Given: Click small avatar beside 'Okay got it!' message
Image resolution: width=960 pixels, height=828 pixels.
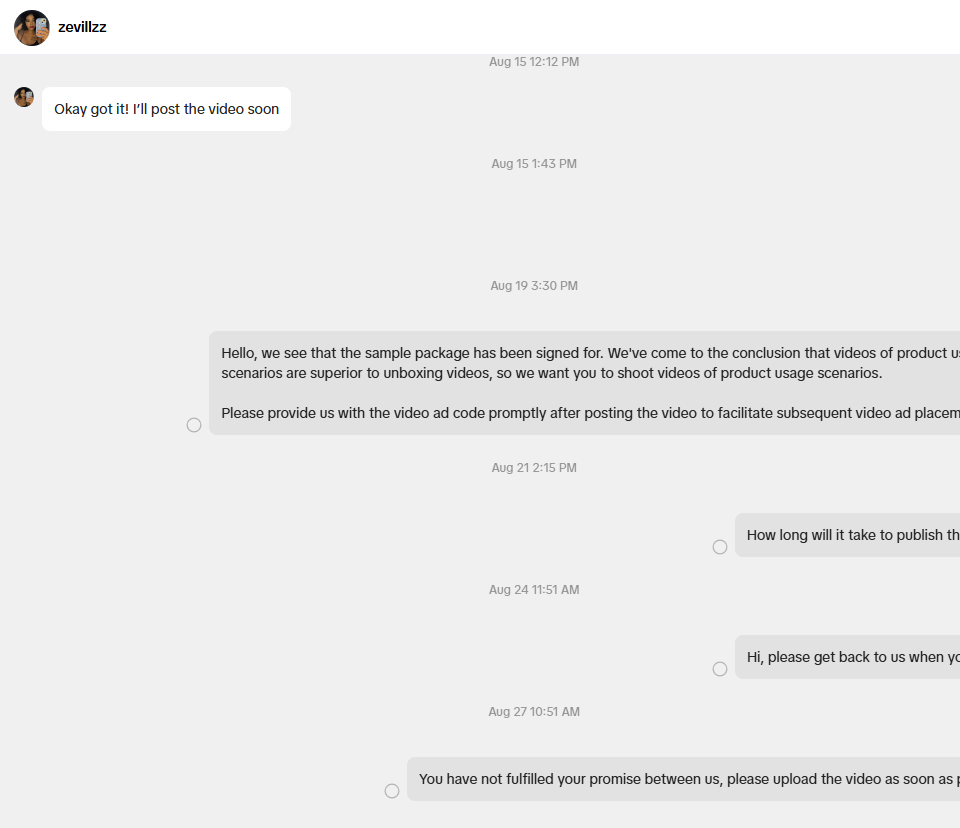Looking at the screenshot, I should pyautogui.click(x=24, y=97).
